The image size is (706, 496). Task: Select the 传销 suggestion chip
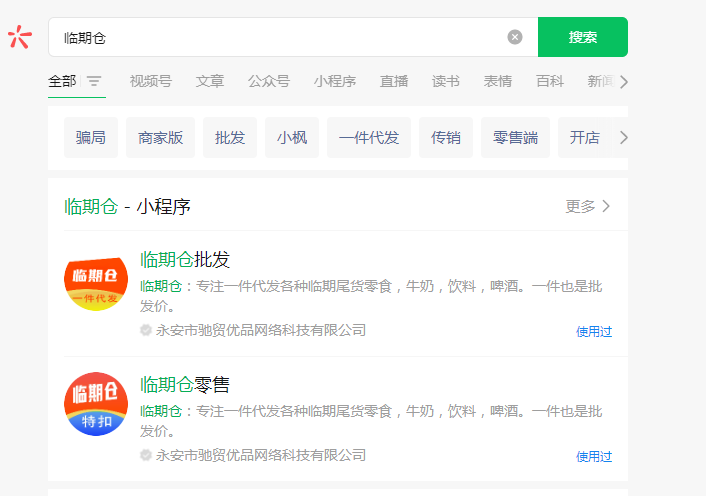(446, 137)
